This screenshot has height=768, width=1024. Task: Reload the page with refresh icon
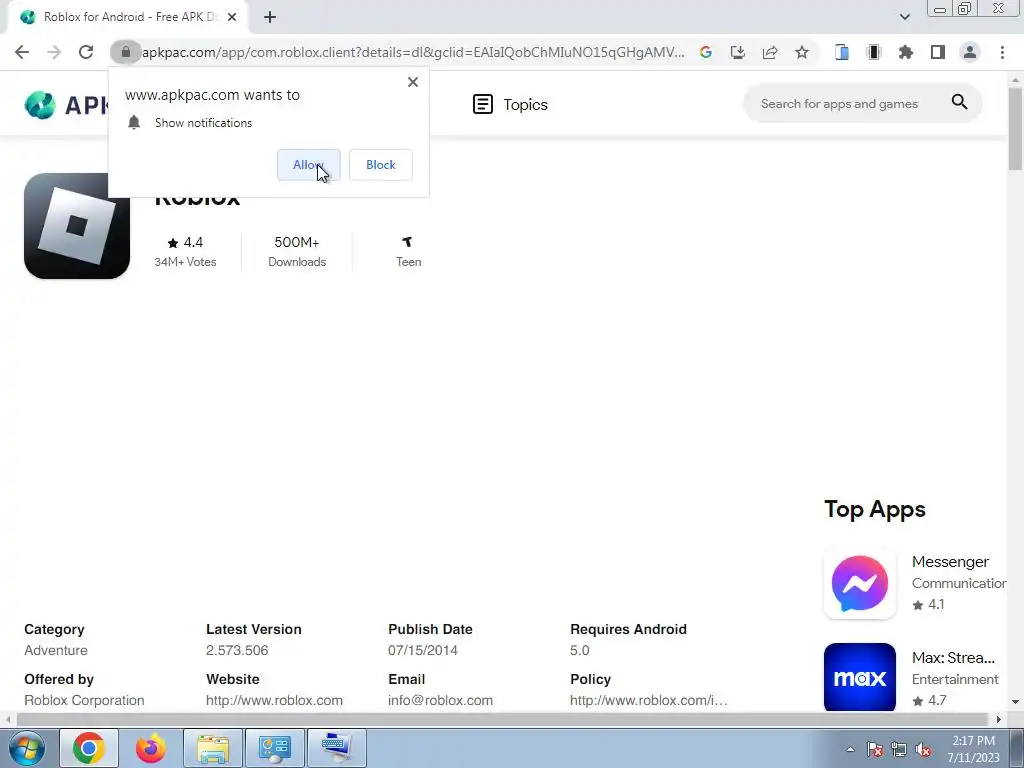tap(86, 52)
